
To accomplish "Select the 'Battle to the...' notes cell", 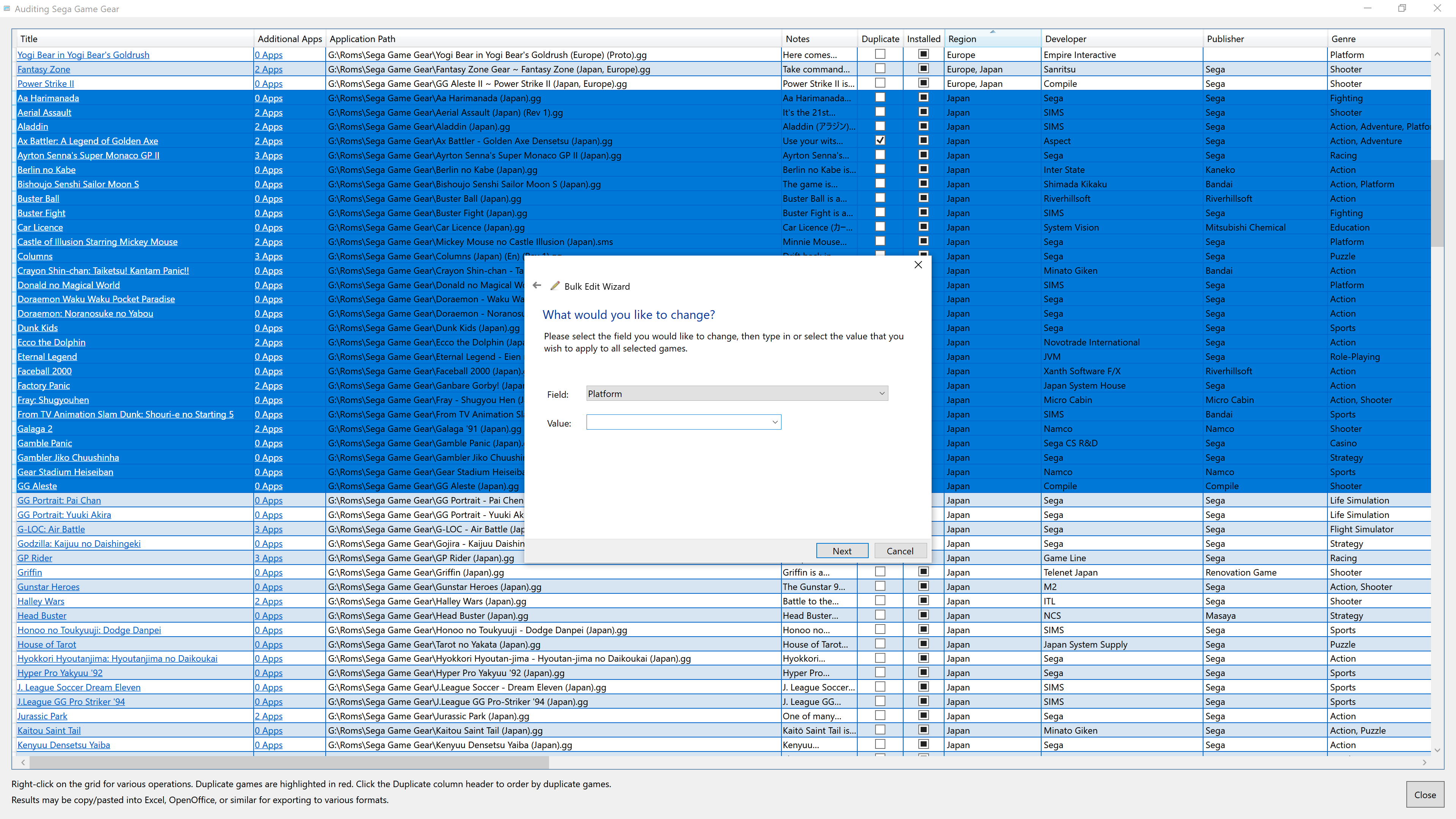I will tap(819, 601).
